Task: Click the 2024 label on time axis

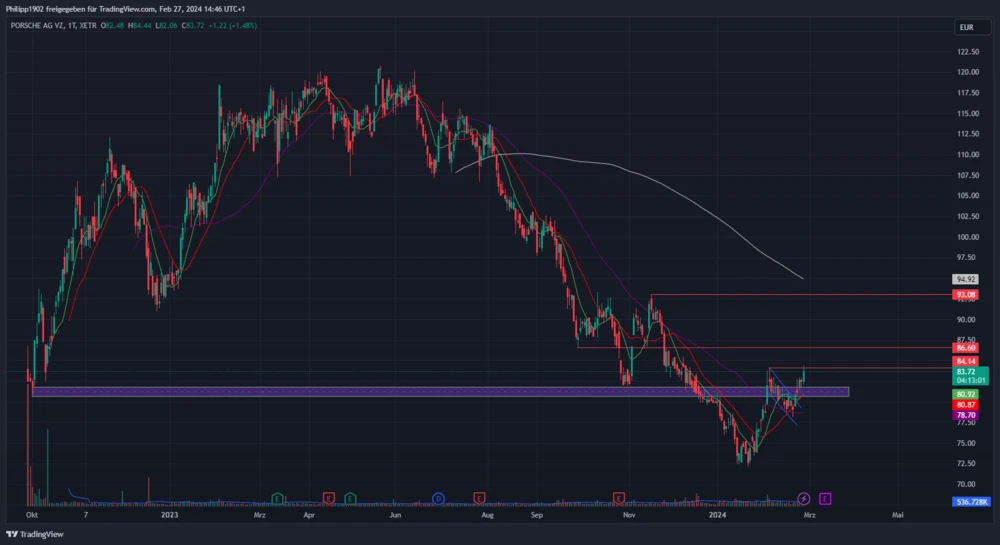Action: 717,515
